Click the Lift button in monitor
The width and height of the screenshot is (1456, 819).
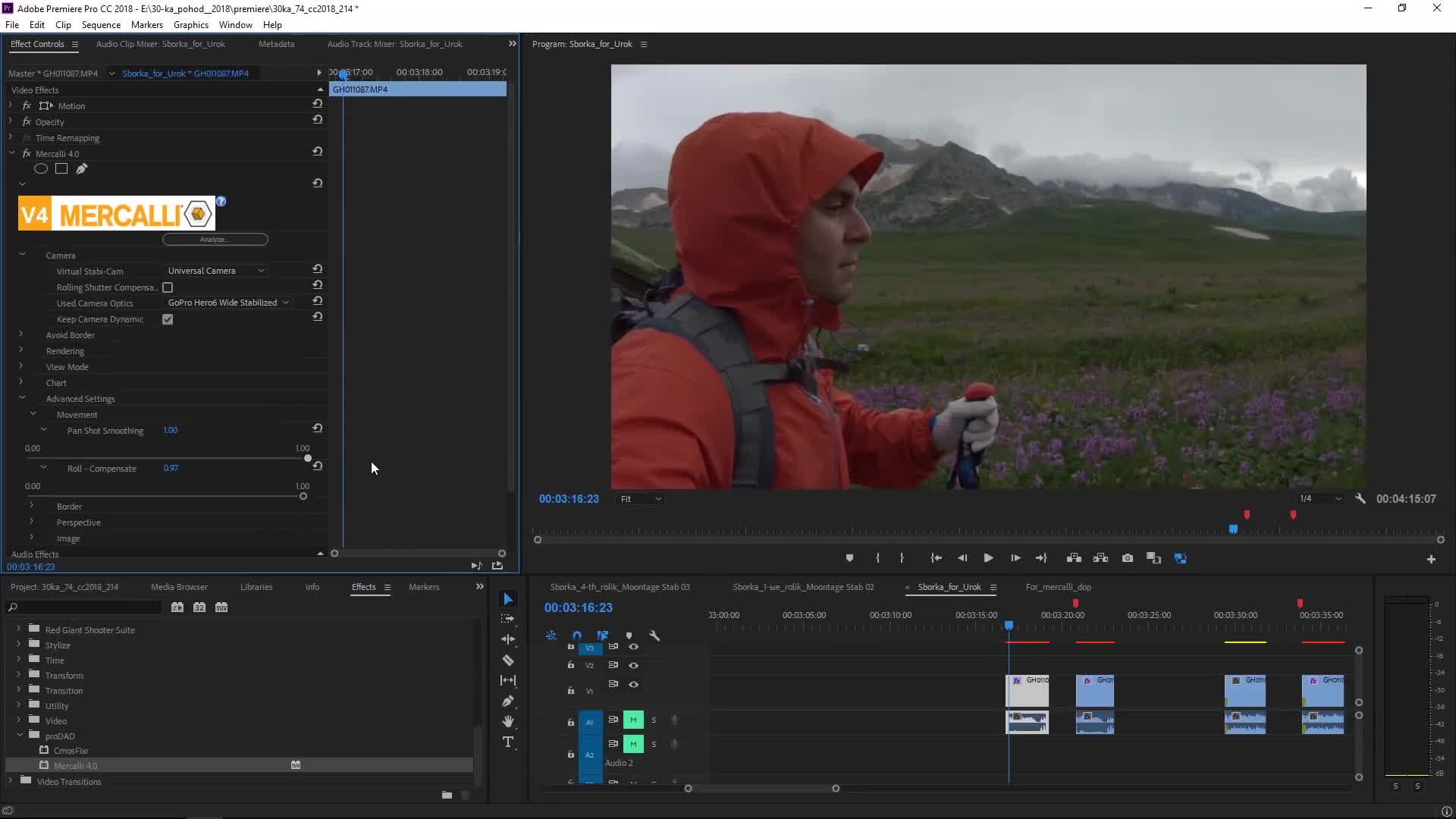click(x=1074, y=558)
